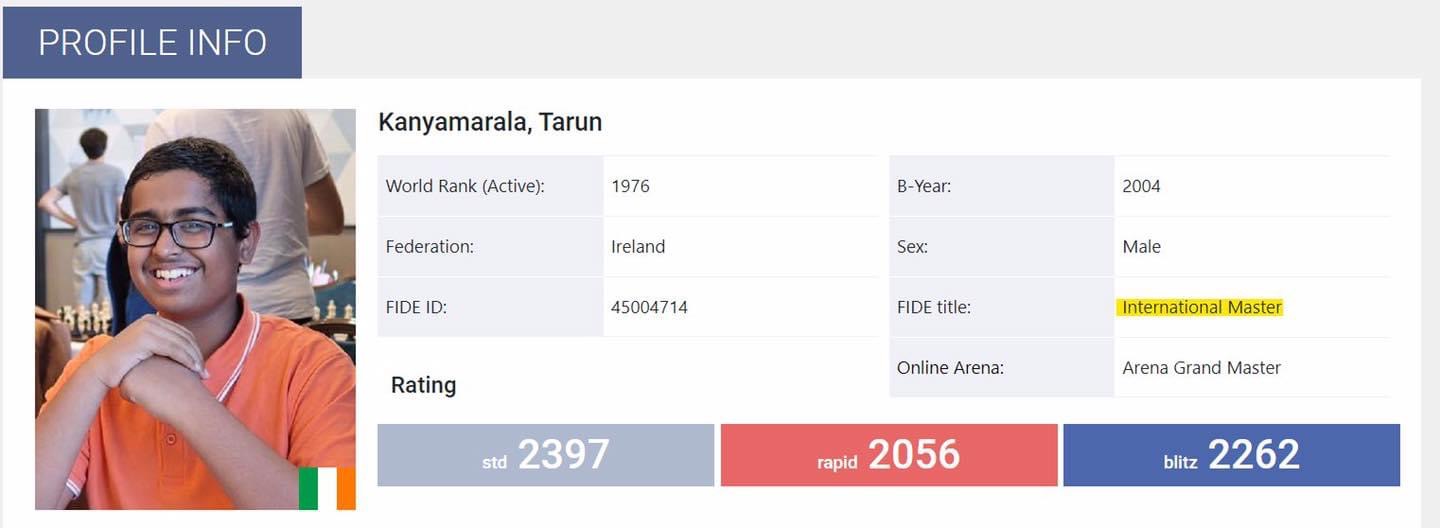The image size is (1440, 528).
Task: Click the name Kanyamarala, Tarun
Action: click(x=490, y=123)
